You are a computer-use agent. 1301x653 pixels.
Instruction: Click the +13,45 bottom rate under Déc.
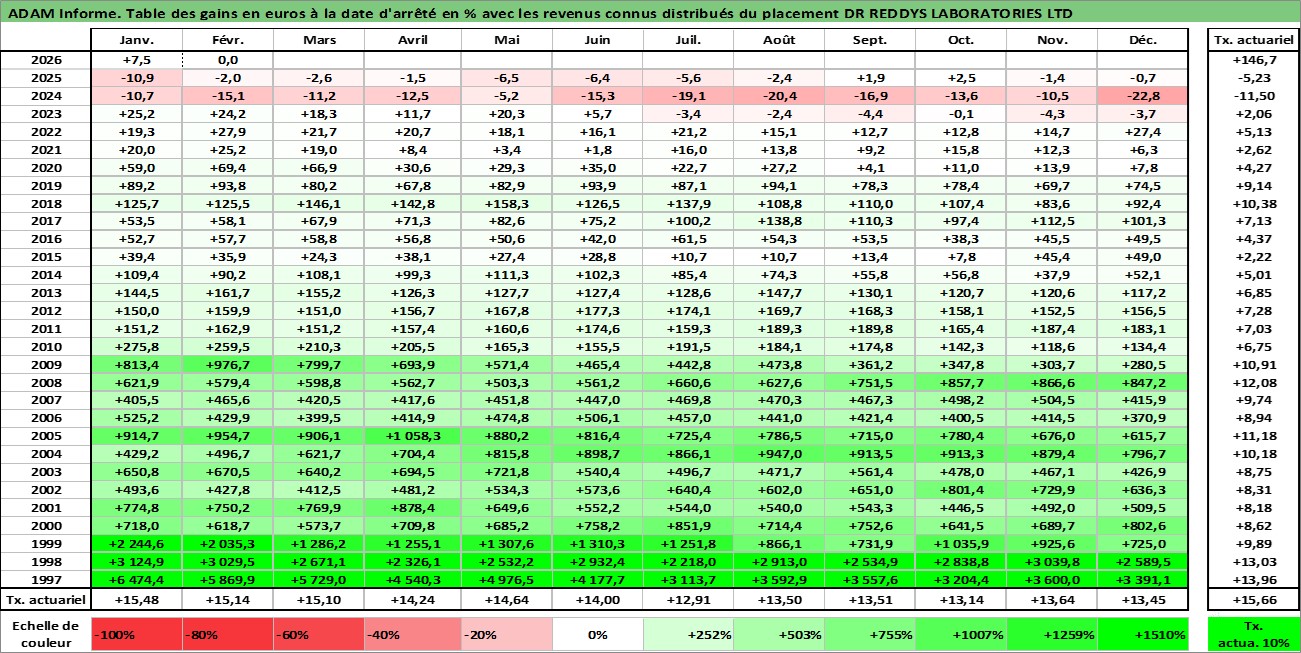(1143, 600)
